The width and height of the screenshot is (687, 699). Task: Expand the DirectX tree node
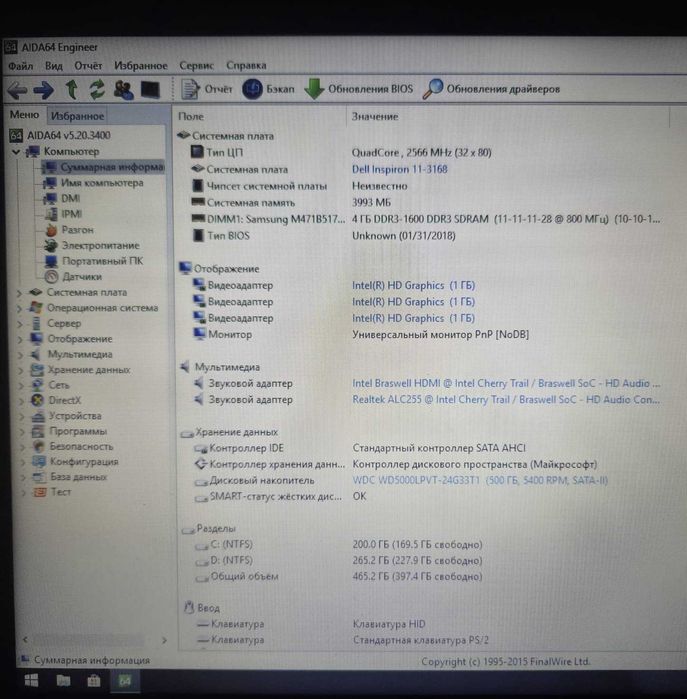(22, 401)
